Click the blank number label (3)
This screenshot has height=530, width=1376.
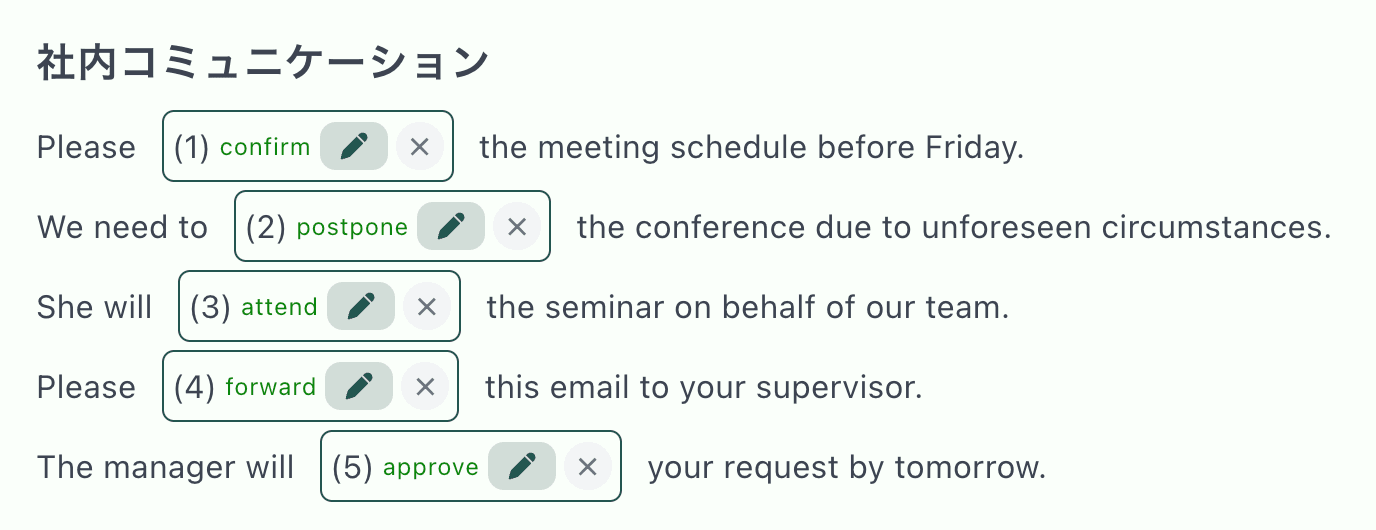point(210,307)
